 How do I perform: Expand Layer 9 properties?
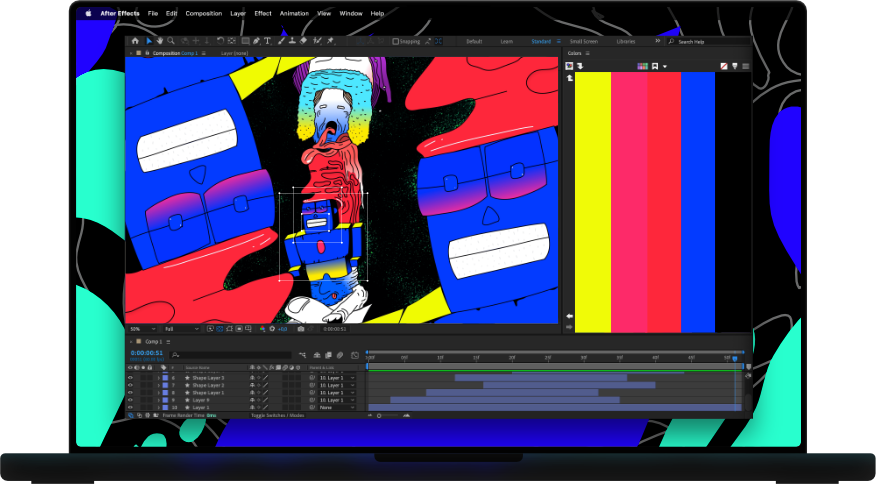(x=159, y=400)
